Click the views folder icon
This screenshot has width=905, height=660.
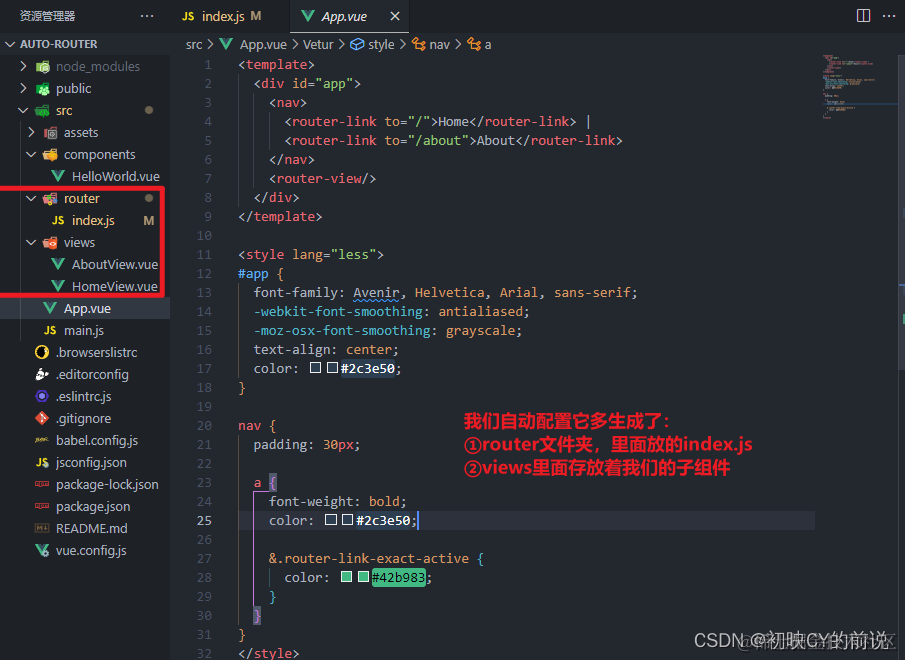tap(50, 242)
